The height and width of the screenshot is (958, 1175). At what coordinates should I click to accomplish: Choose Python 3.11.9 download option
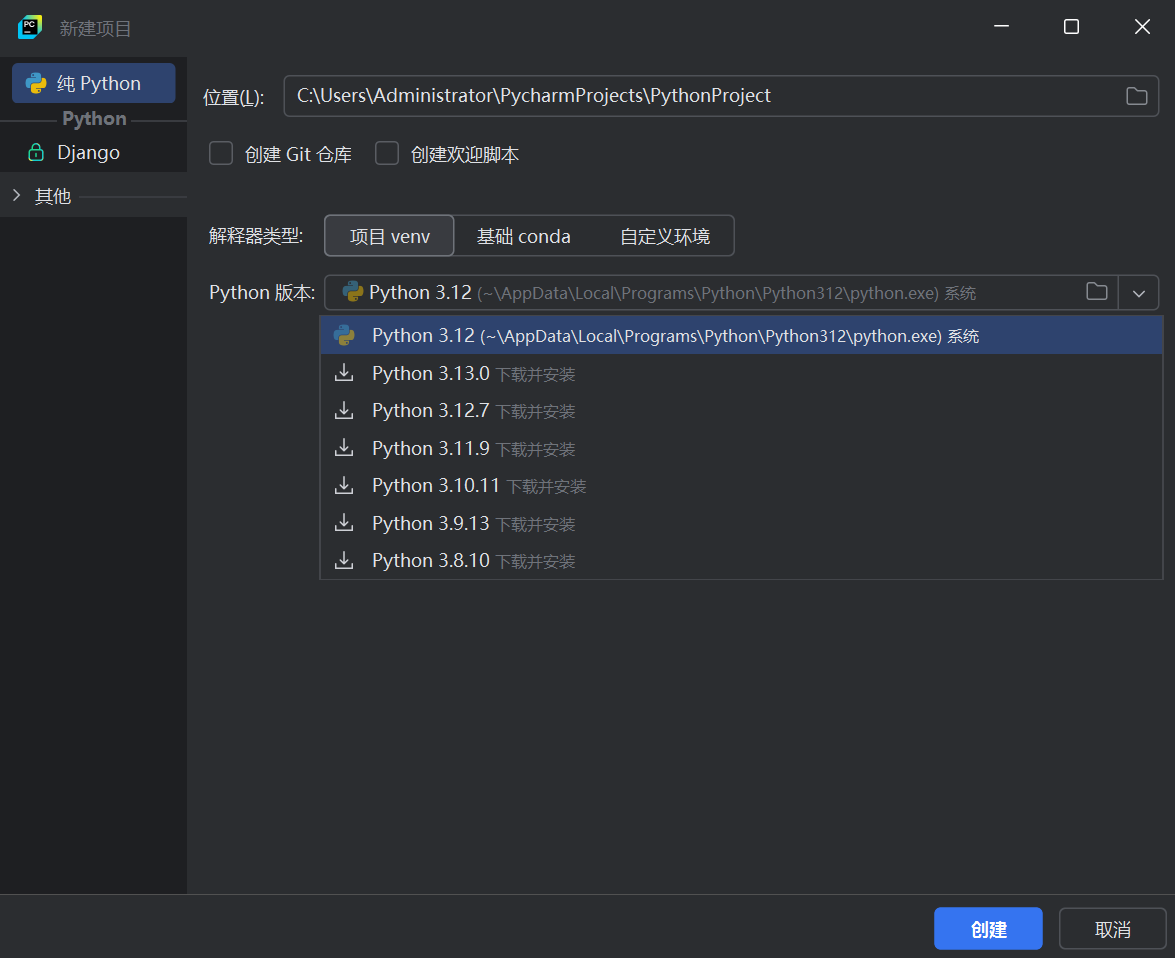pos(741,448)
